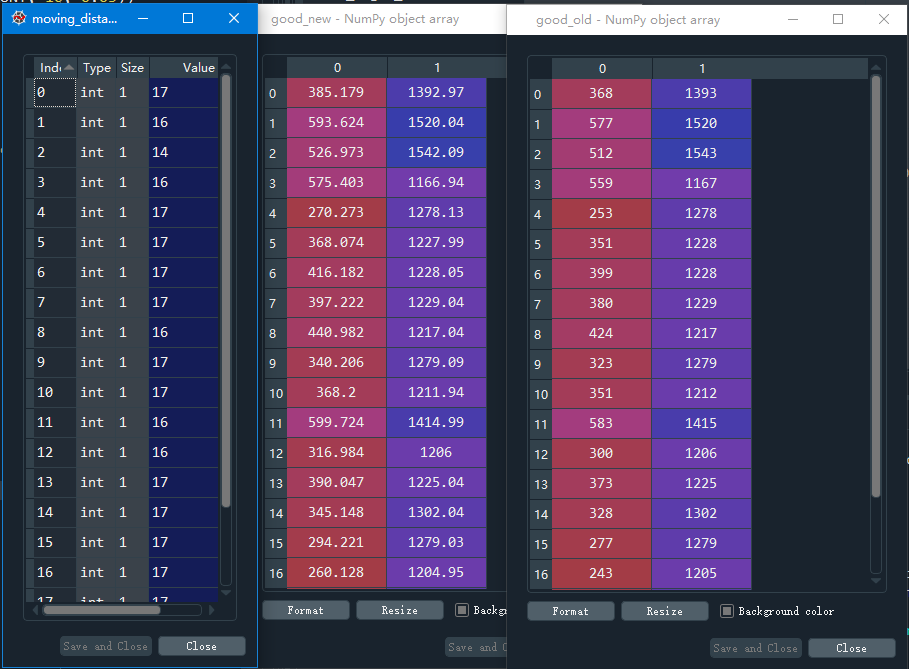
Task: Click scroll-down arrow in good_old array
Action: coord(876,580)
